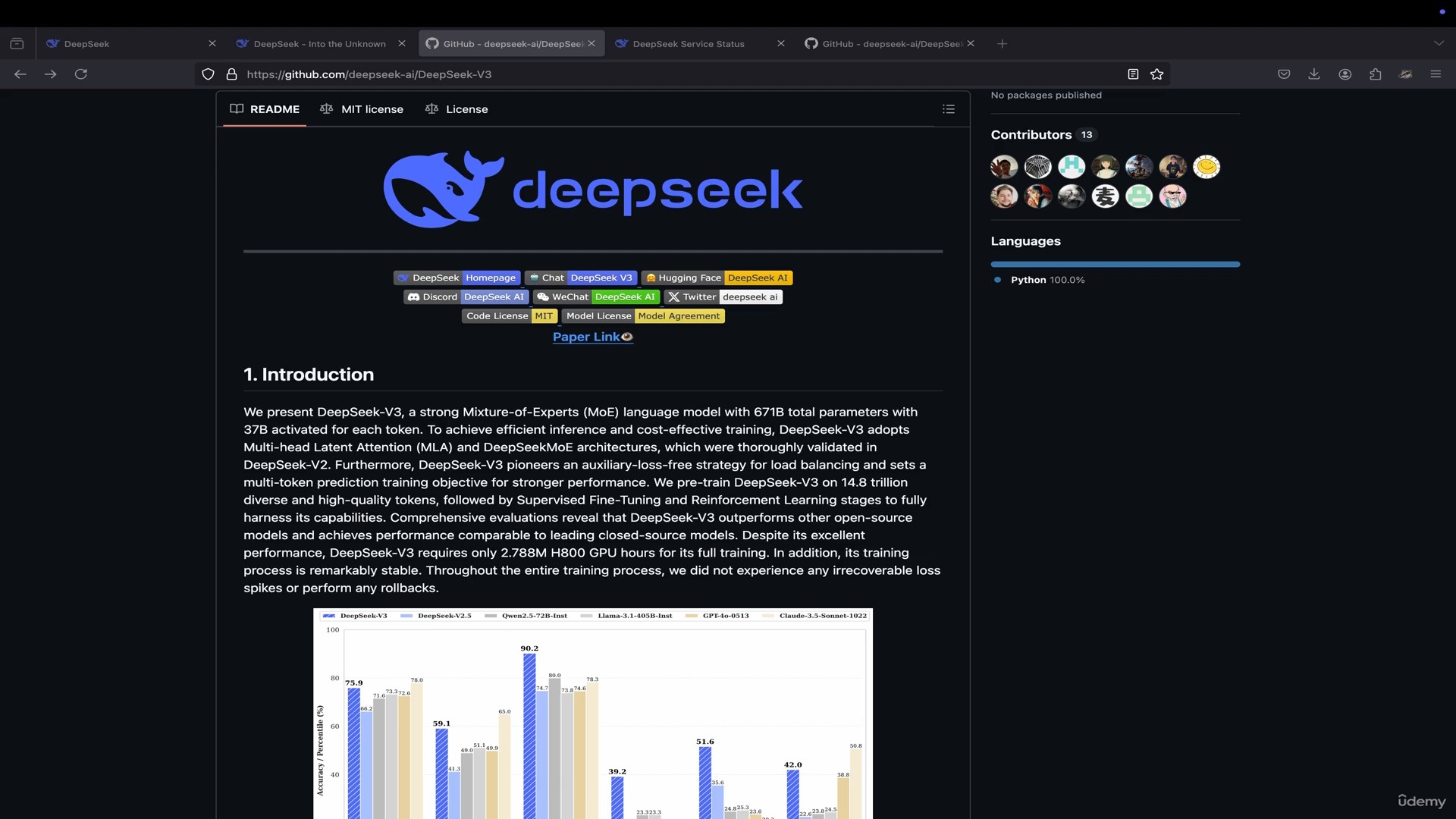Click the teal H contributor avatar
The height and width of the screenshot is (819, 1456).
(x=1072, y=167)
